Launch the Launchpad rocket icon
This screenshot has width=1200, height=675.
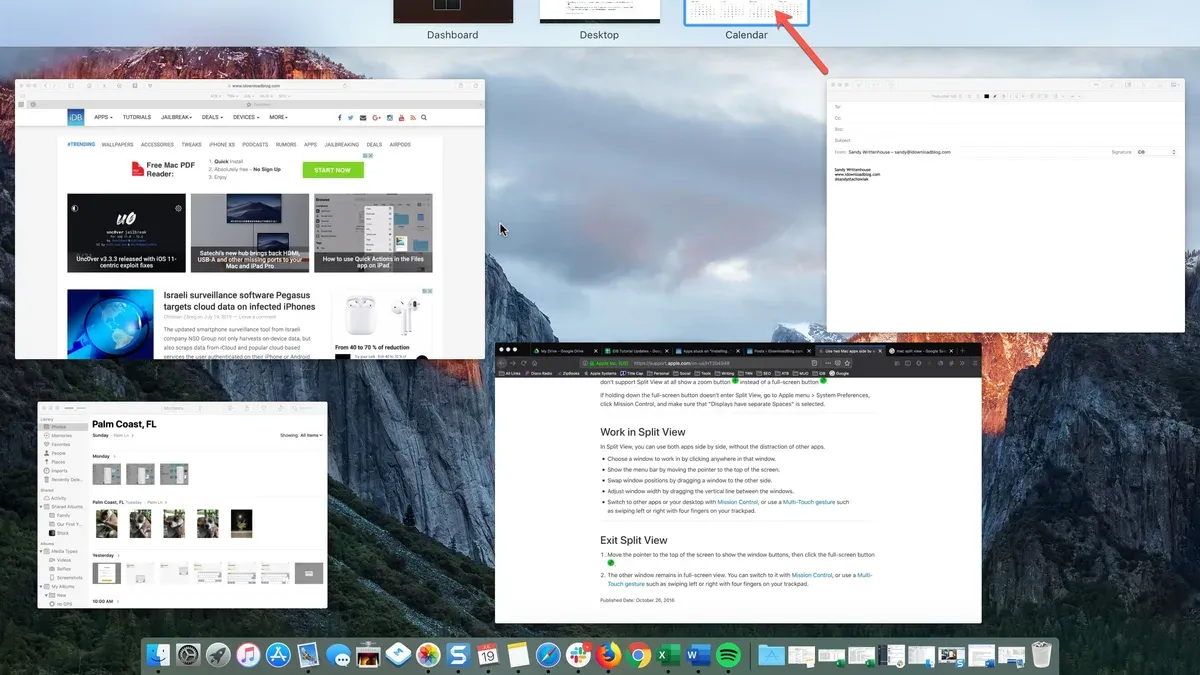[219, 655]
